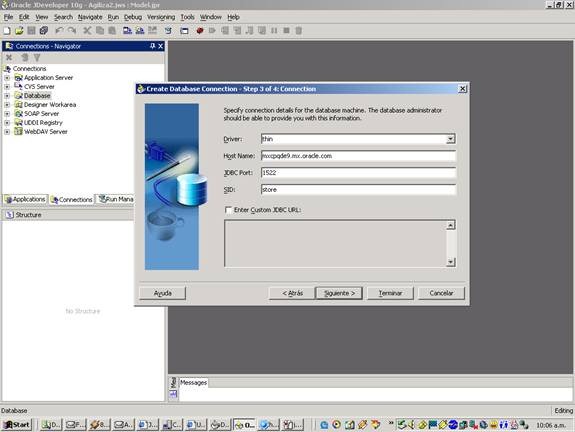The width and height of the screenshot is (575, 432).
Task: Expand the CVS Server tree node
Action: [x=7, y=87]
